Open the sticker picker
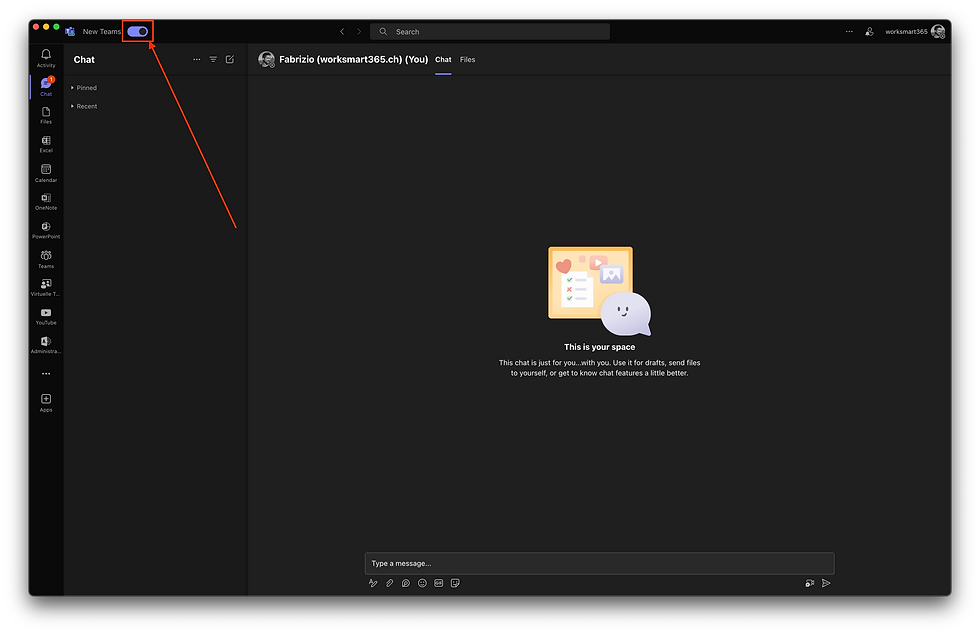 455,583
